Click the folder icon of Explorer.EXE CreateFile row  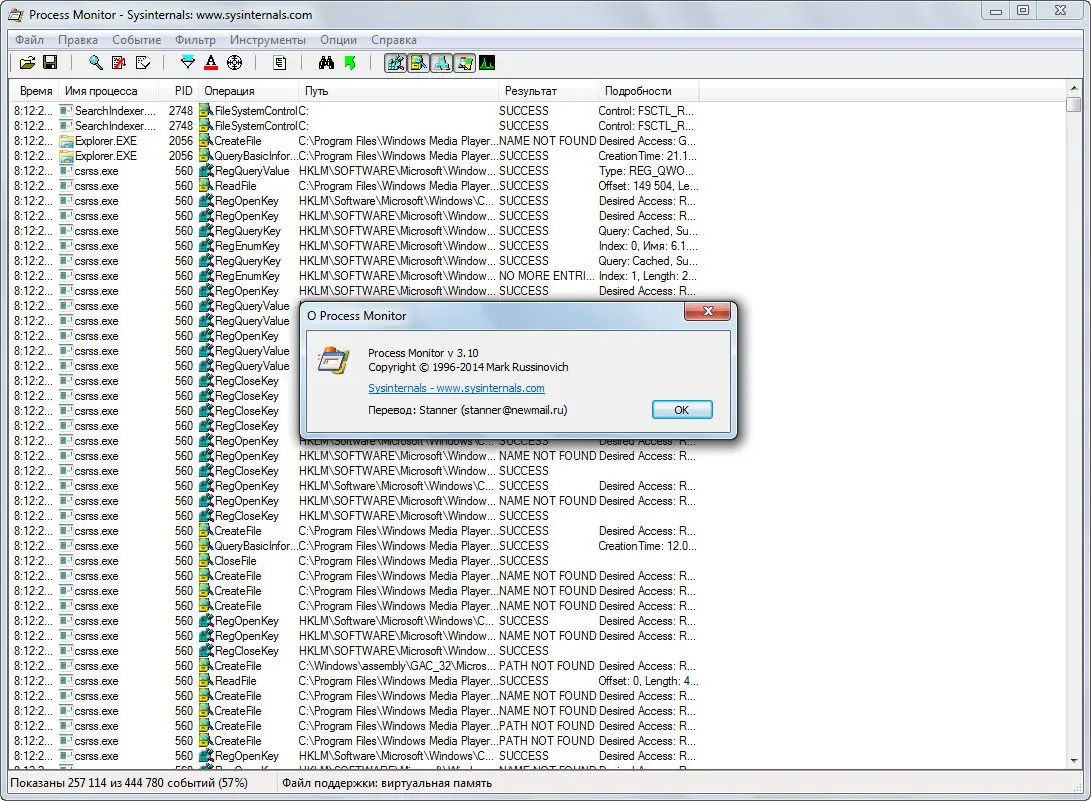point(67,141)
